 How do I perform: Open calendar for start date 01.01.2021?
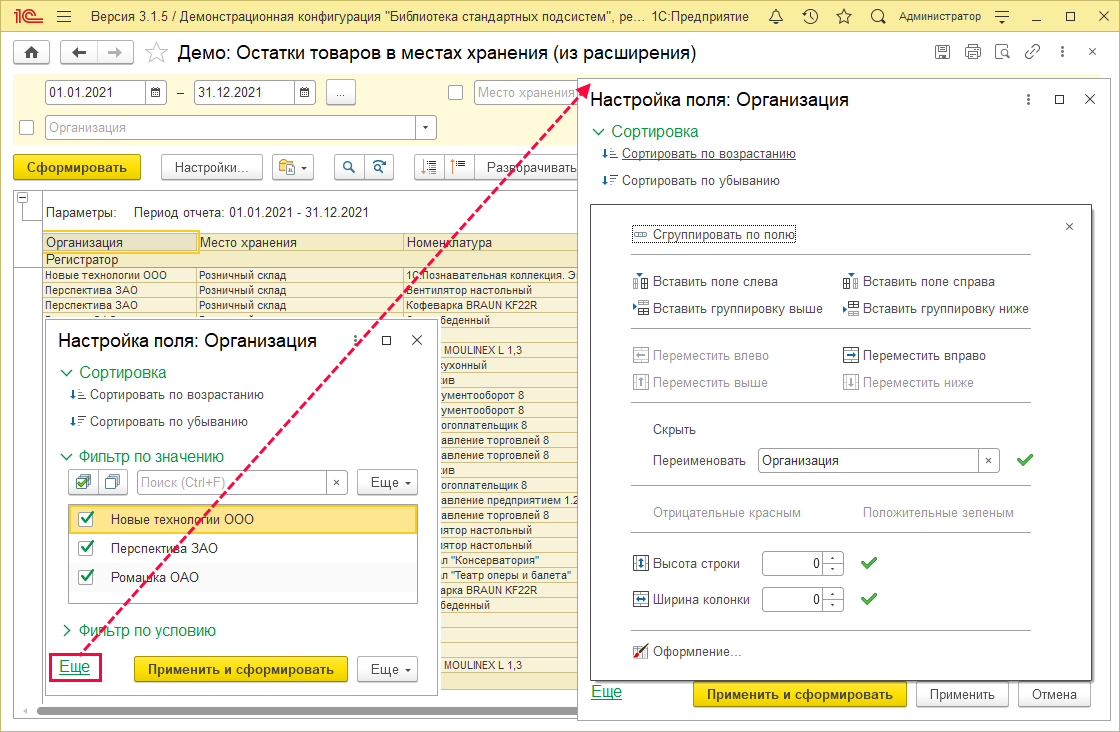click(x=156, y=93)
